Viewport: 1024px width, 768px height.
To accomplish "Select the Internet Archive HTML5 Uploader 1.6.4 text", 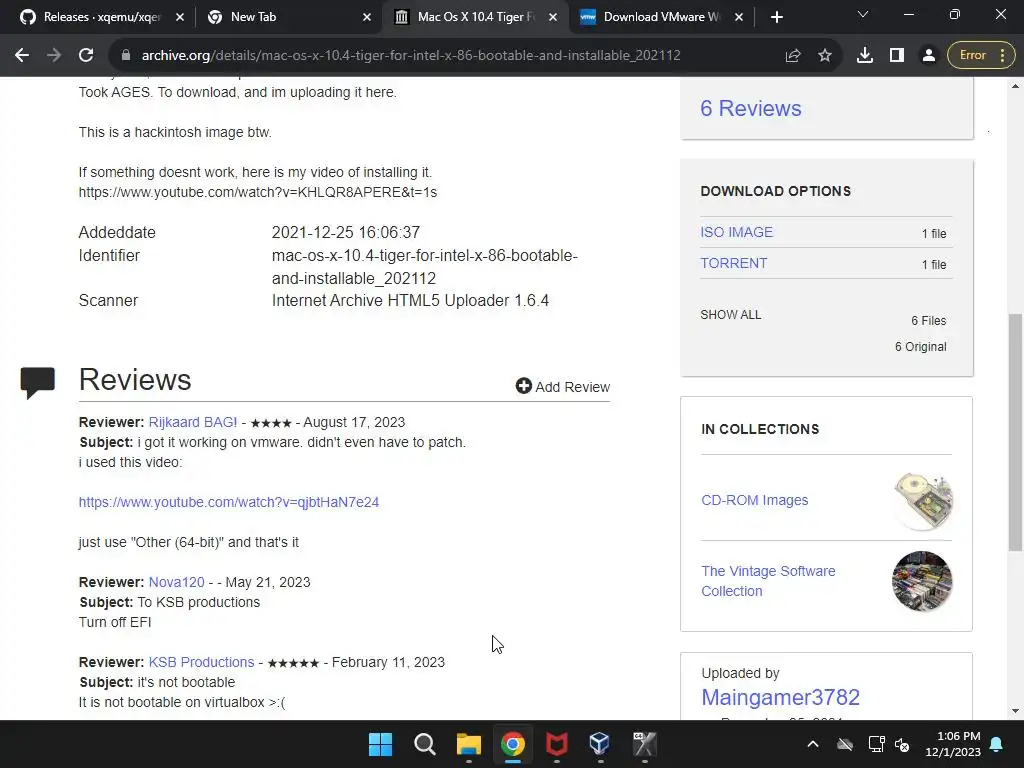I will (x=410, y=300).
